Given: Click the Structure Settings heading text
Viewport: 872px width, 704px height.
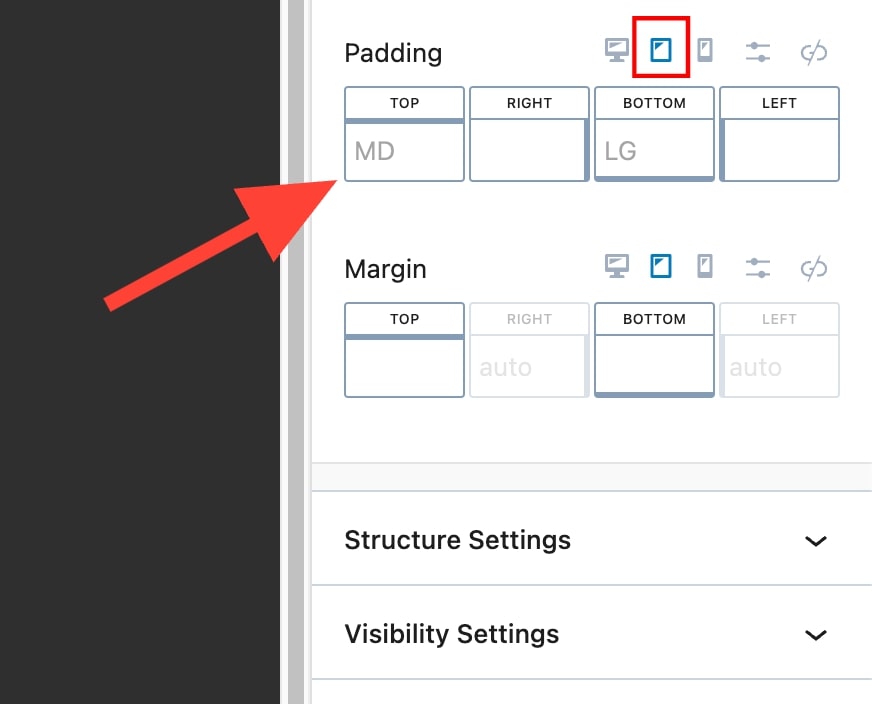Looking at the screenshot, I should pos(457,541).
